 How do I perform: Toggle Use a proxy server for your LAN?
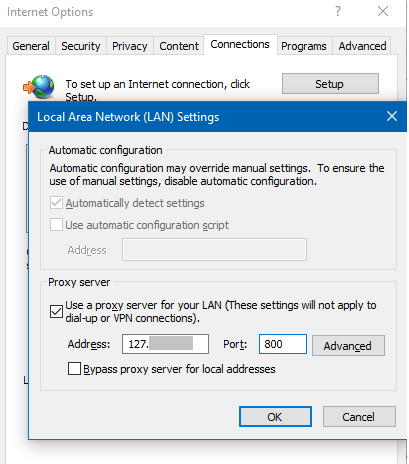point(56,312)
